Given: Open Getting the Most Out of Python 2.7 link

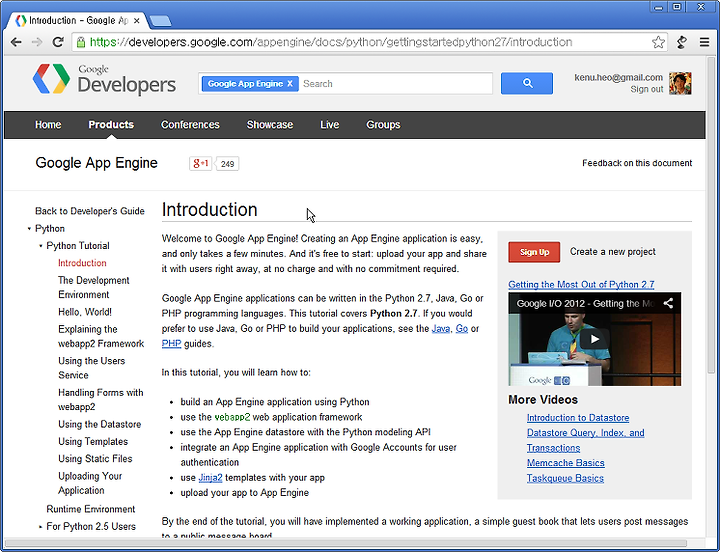Looking at the screenshot, I should [581, 285].
